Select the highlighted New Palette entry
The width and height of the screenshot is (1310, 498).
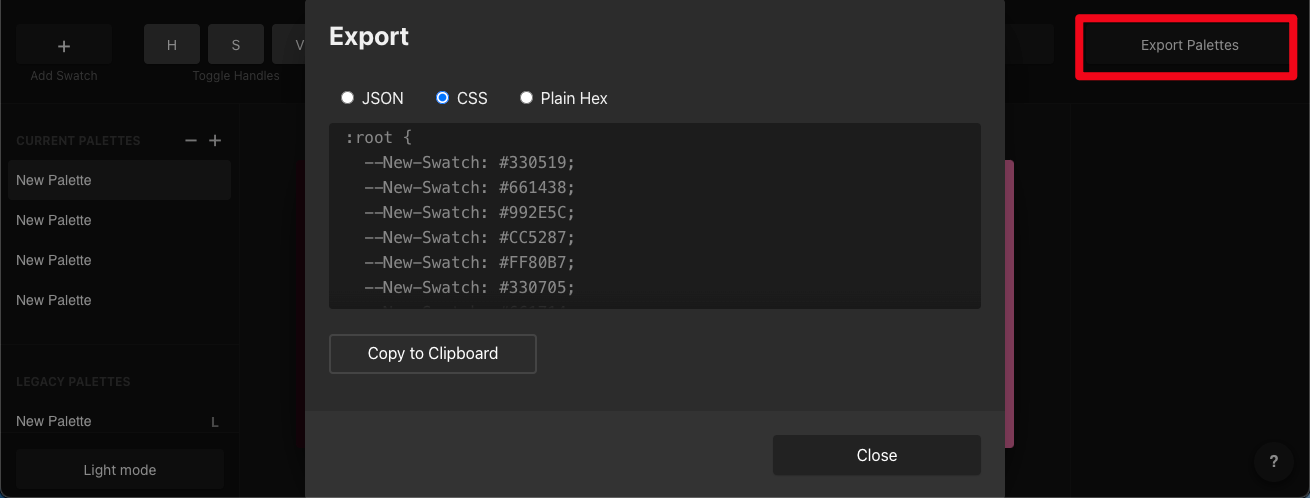click(119, 180)
